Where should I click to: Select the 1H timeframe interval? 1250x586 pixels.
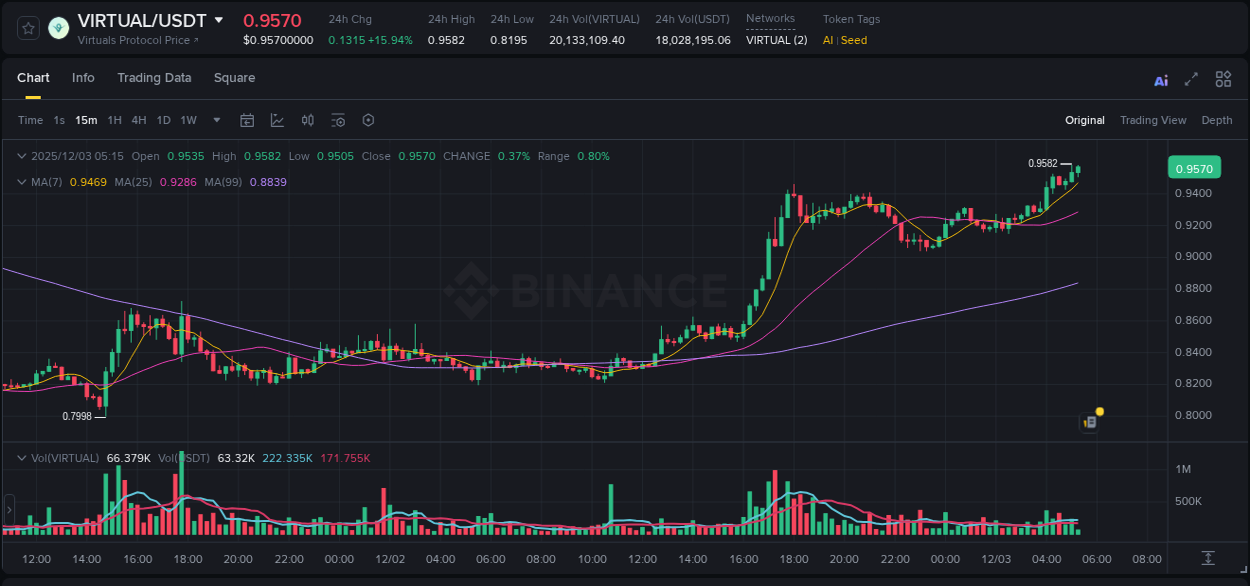click(114, 120)
